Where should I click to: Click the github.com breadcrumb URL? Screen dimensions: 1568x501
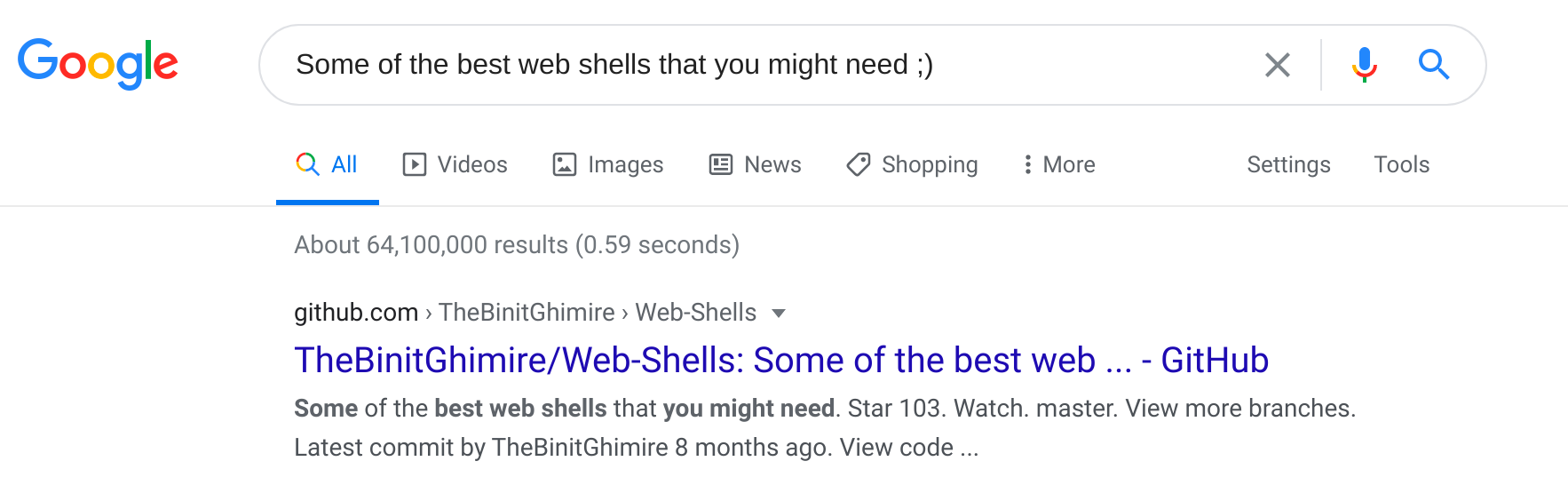pos(356,313)
